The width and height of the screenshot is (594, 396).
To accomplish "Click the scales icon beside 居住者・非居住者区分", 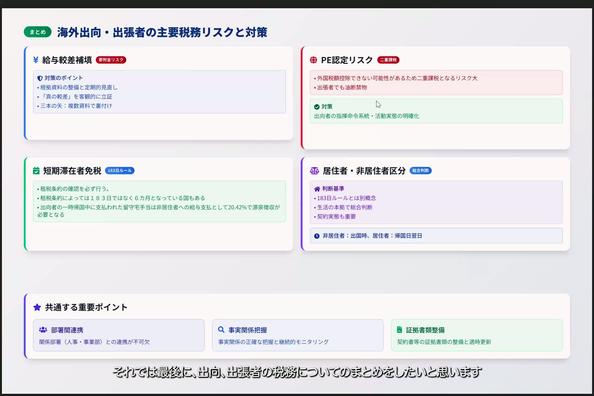I will tap(314, 171).
